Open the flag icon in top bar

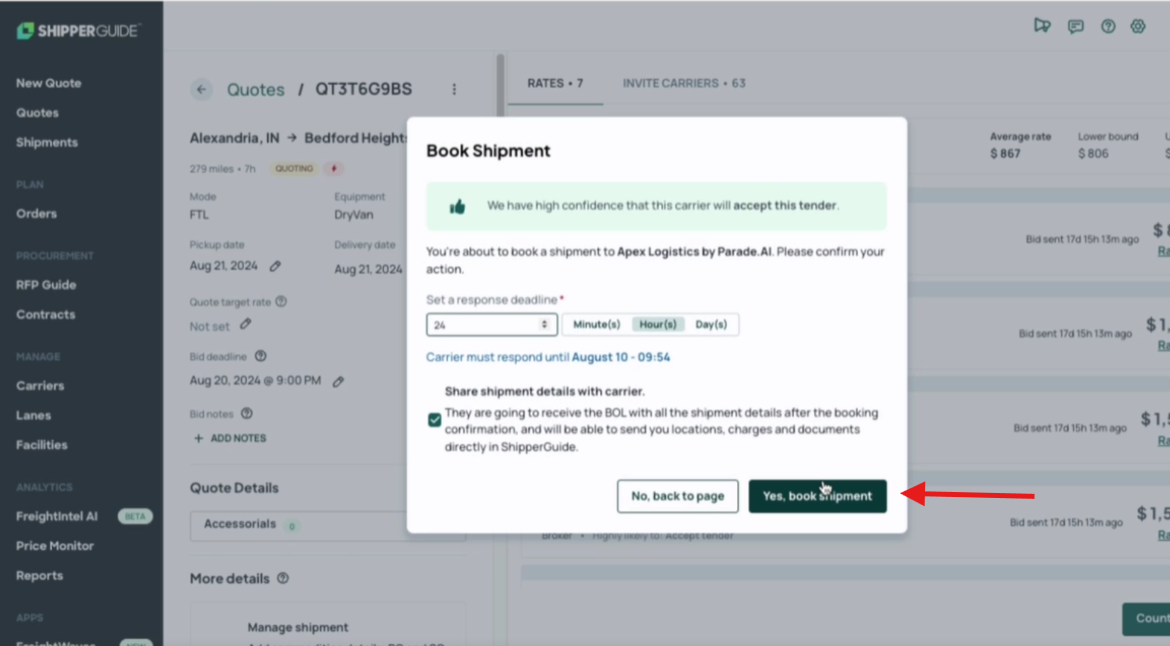[x=1042, y=26]
